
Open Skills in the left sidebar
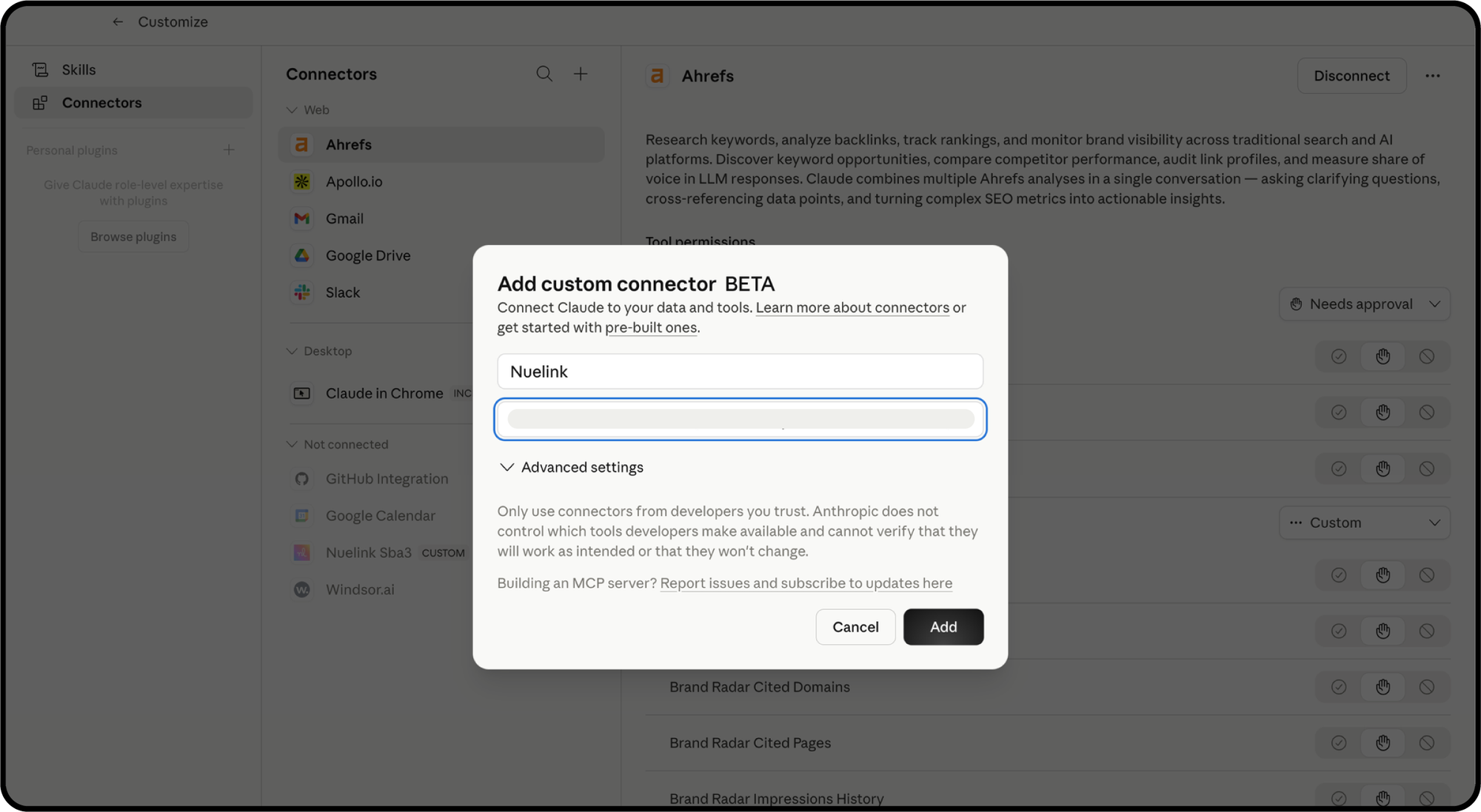(79, 70)
